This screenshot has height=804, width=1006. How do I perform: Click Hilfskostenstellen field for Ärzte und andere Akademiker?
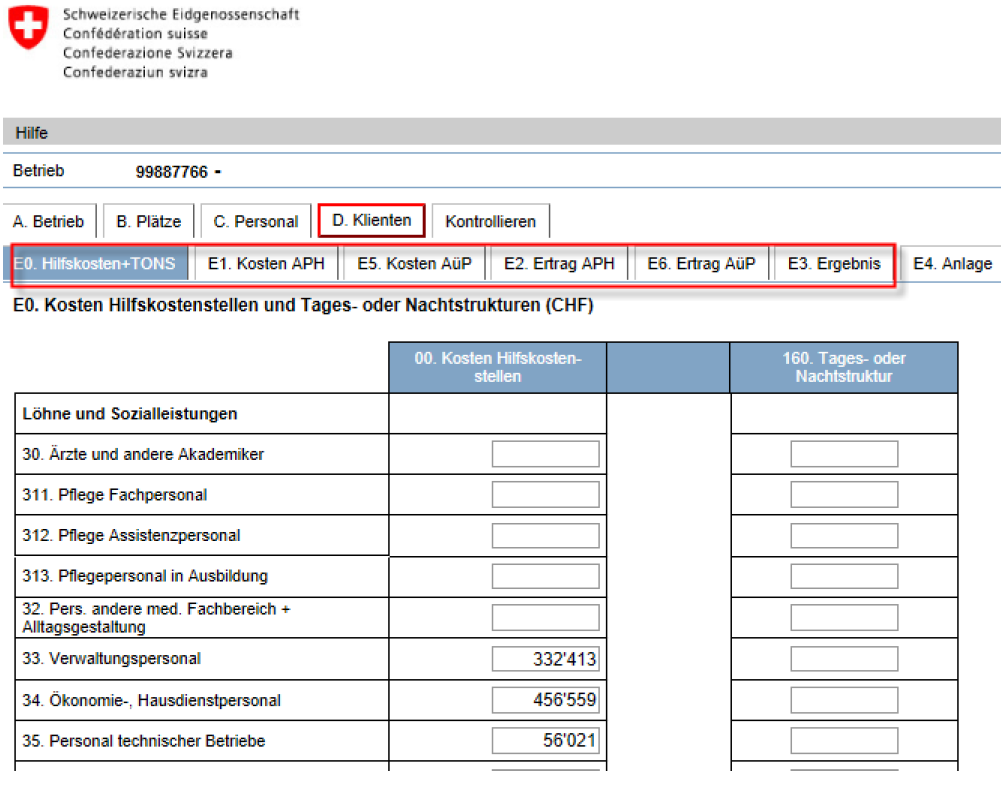545,454
